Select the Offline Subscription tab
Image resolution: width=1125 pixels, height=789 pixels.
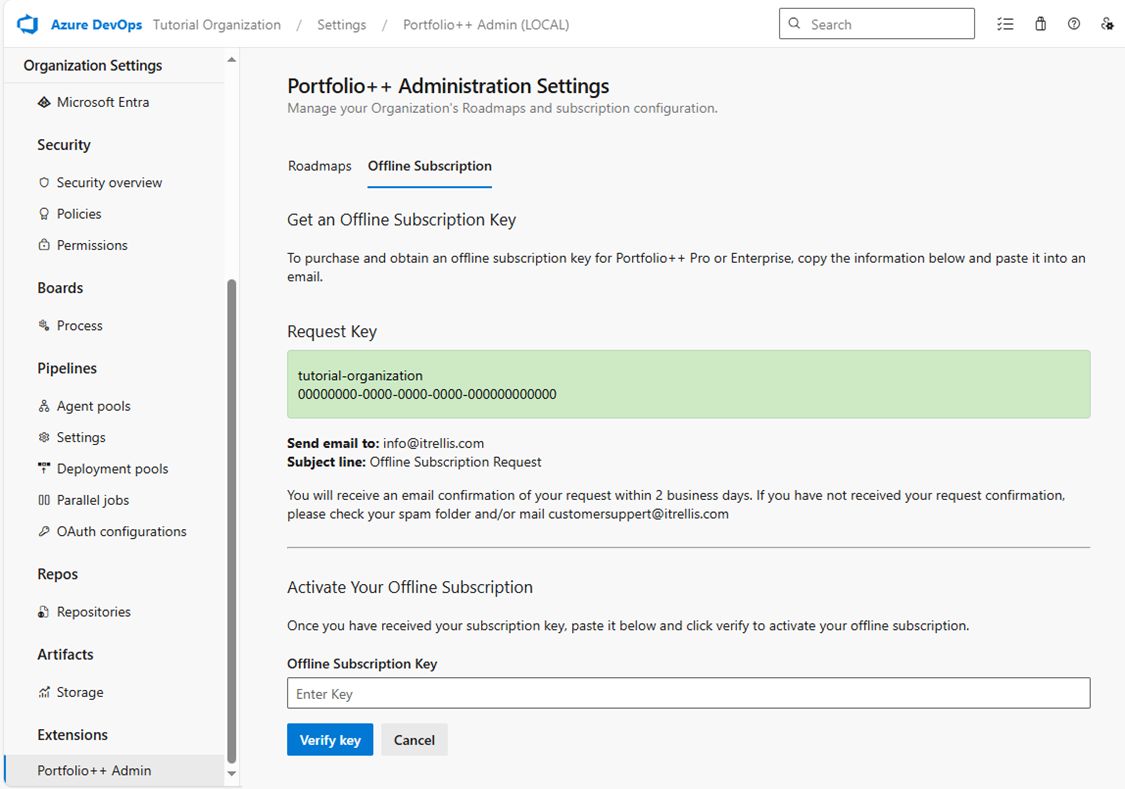(x=429, y=166)
